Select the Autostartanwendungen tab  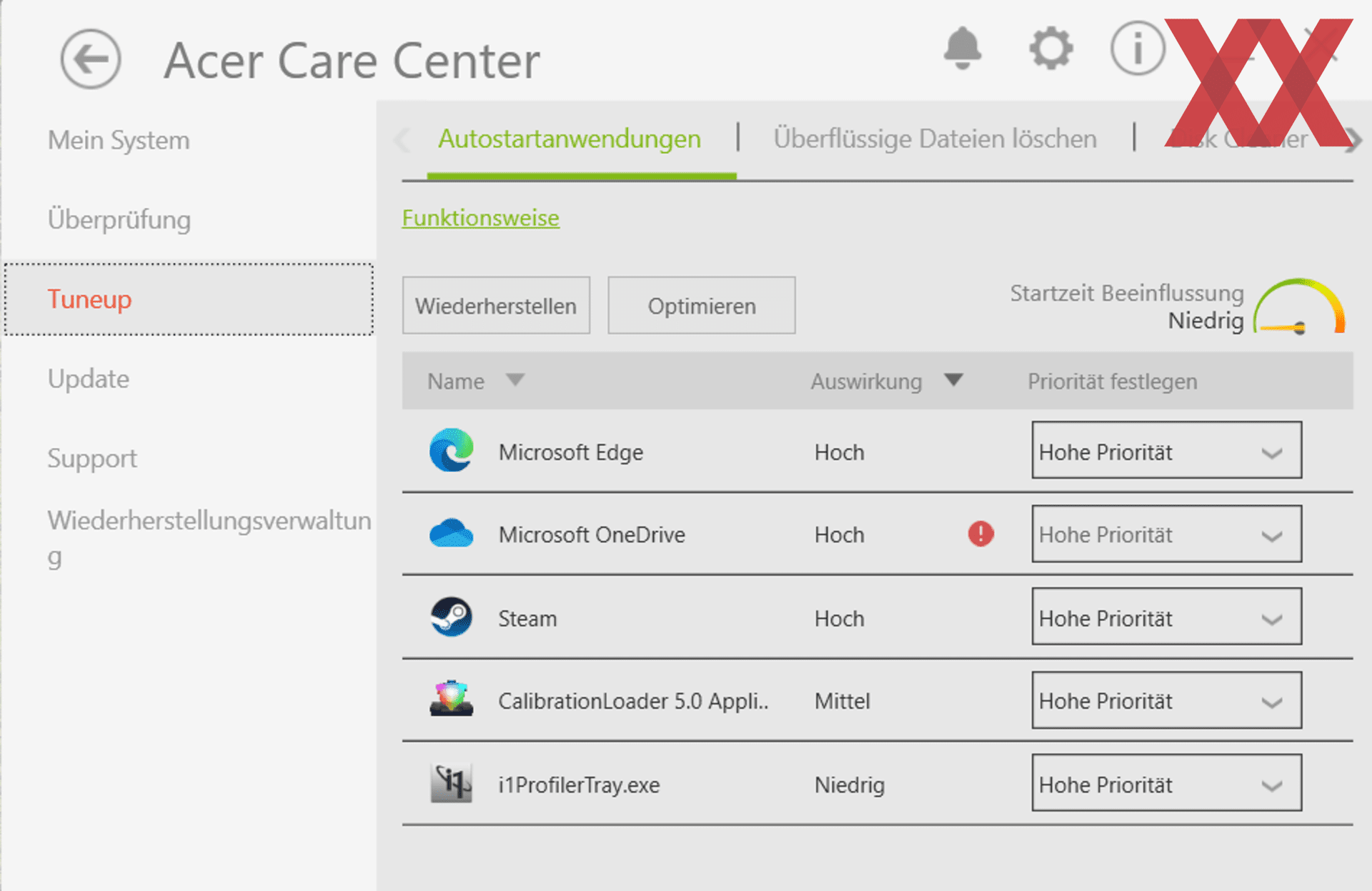coord(570,139)
